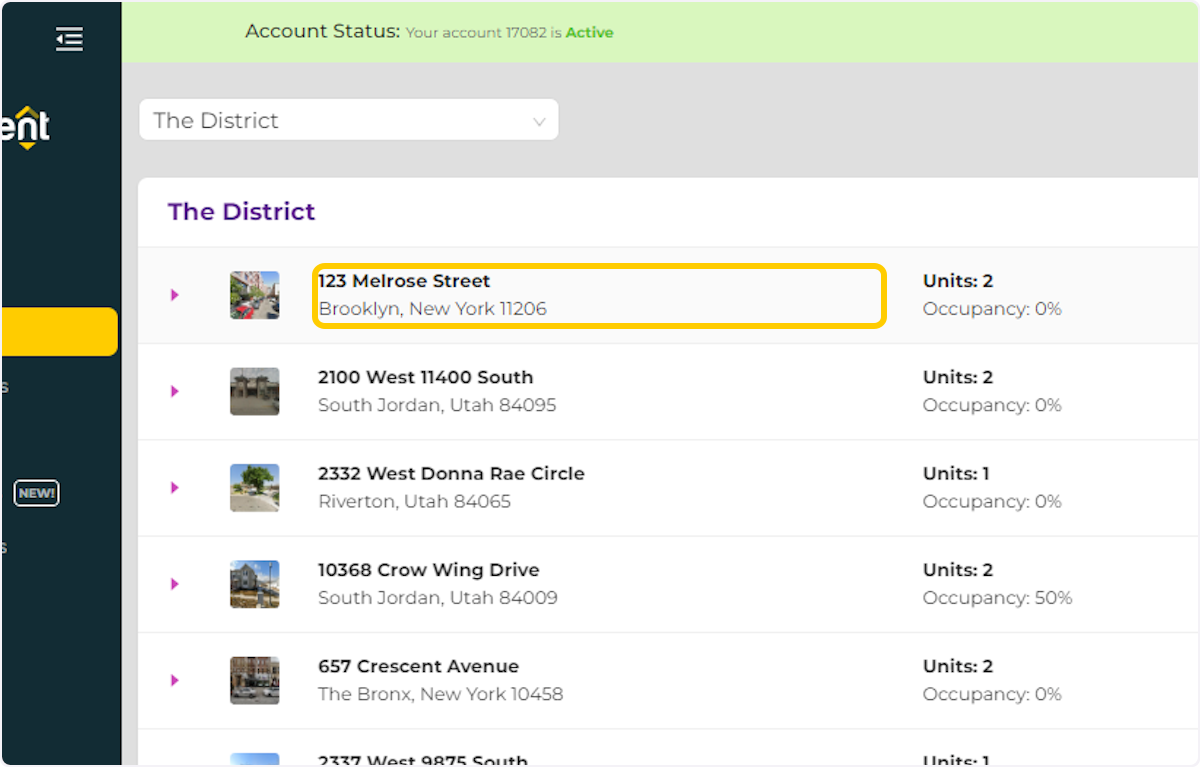Open the 2100 West 11400 South property
This screenshot has width=1200, height=767.
(x=425, y=378)
